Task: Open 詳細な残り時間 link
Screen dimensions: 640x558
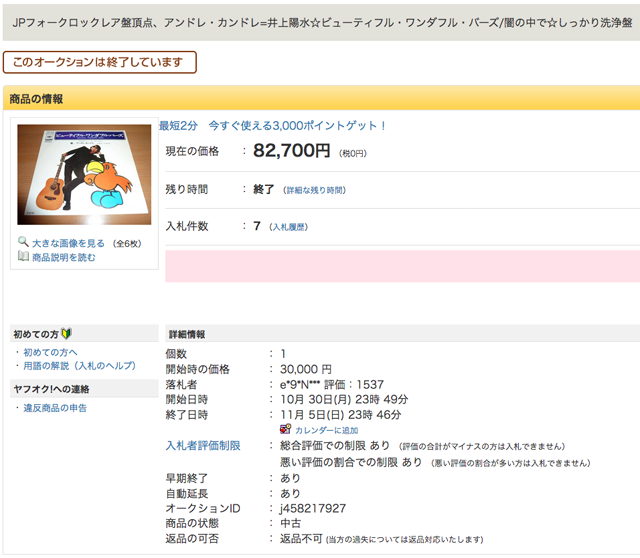Action: (x=315, y=190)
